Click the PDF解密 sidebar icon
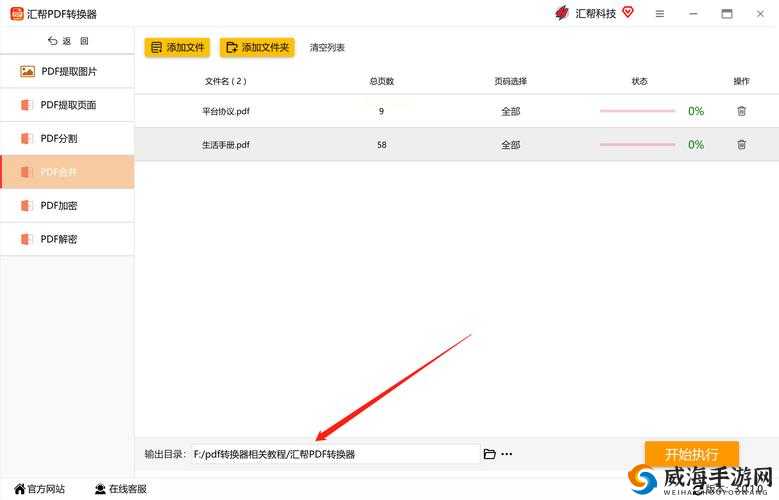 (x=26, y=239)
